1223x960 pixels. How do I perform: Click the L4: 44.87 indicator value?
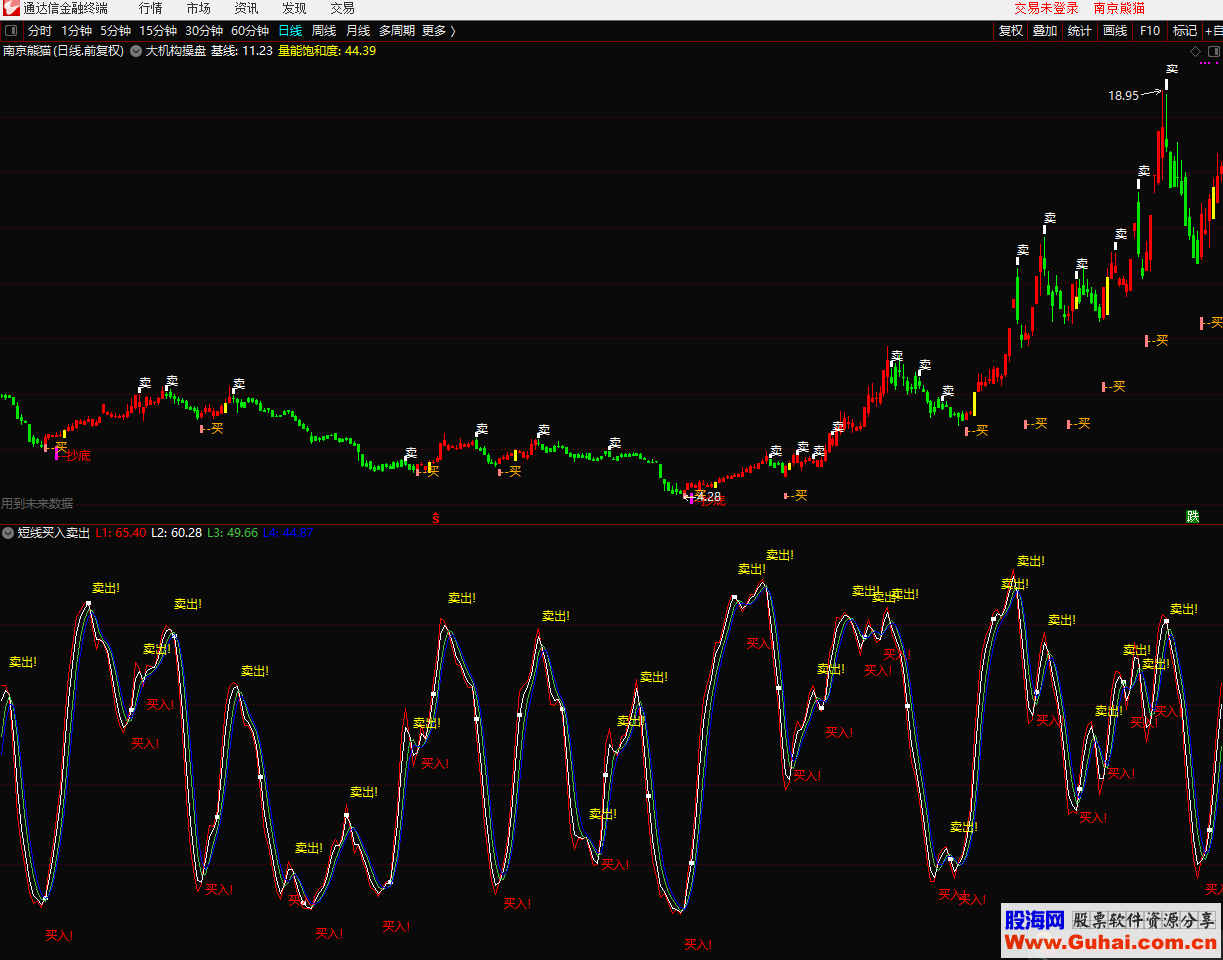click(x=288, y=533)
